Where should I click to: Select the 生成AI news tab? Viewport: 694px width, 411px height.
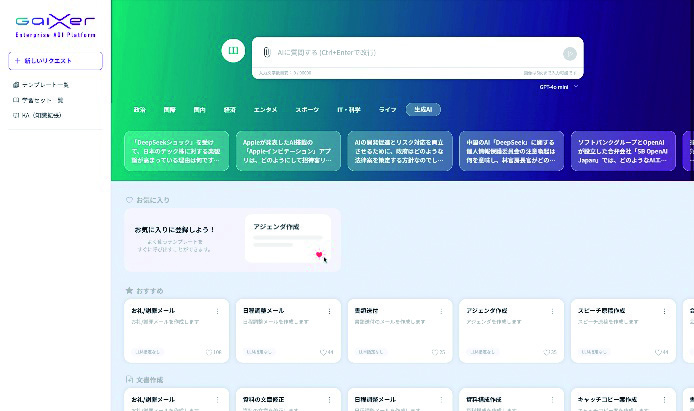coord(423,109)
